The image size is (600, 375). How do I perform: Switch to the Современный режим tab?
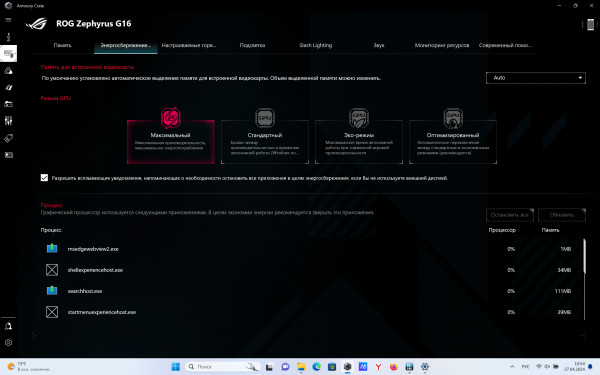tap(505, 45)
